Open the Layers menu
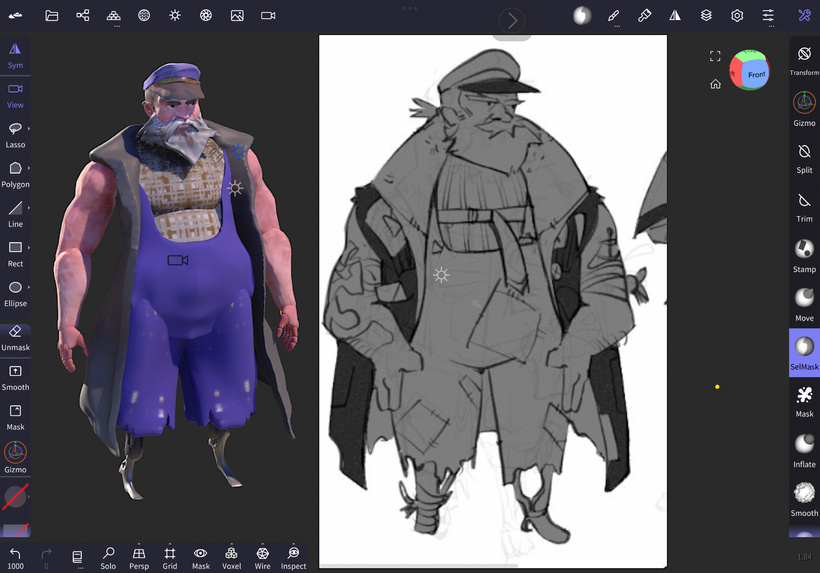The width and height of the screenshot is (820, 573). click(706, 16)
